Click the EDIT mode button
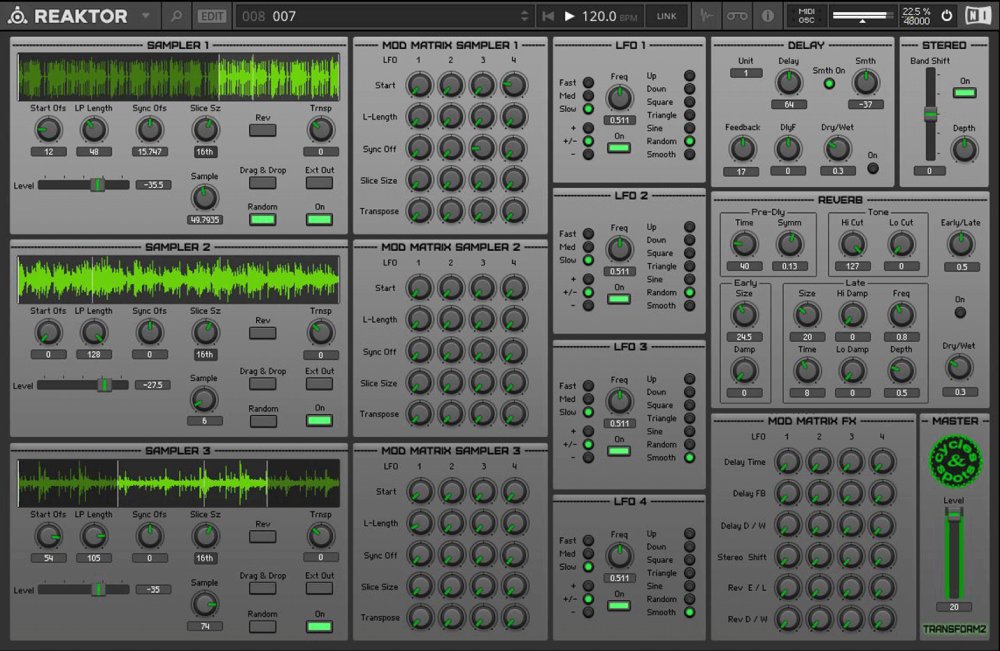The height and width of the screenshot is (651, 1000). coord(211,16)
